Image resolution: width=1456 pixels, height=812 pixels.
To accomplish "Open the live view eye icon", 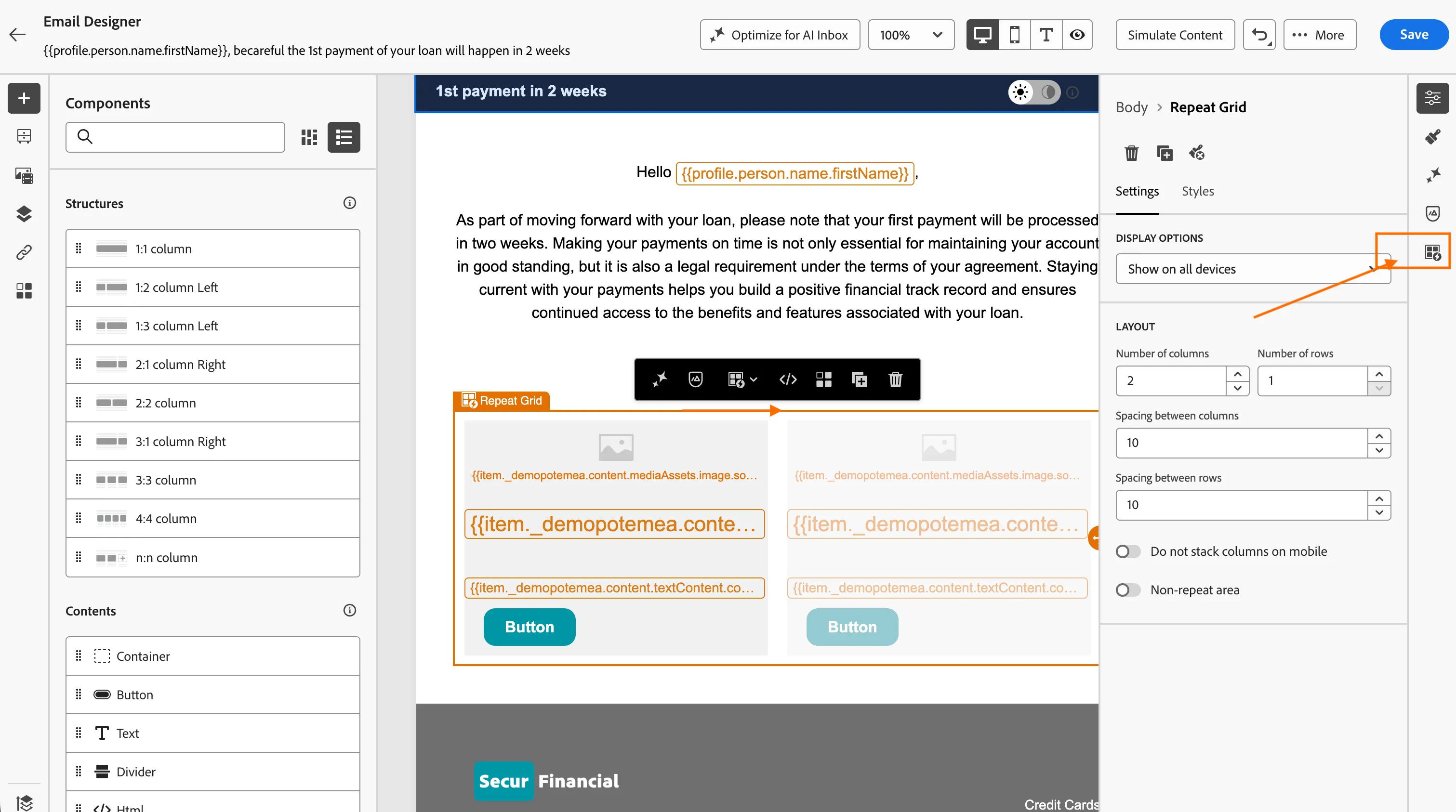I will [x=1077, y=35].
